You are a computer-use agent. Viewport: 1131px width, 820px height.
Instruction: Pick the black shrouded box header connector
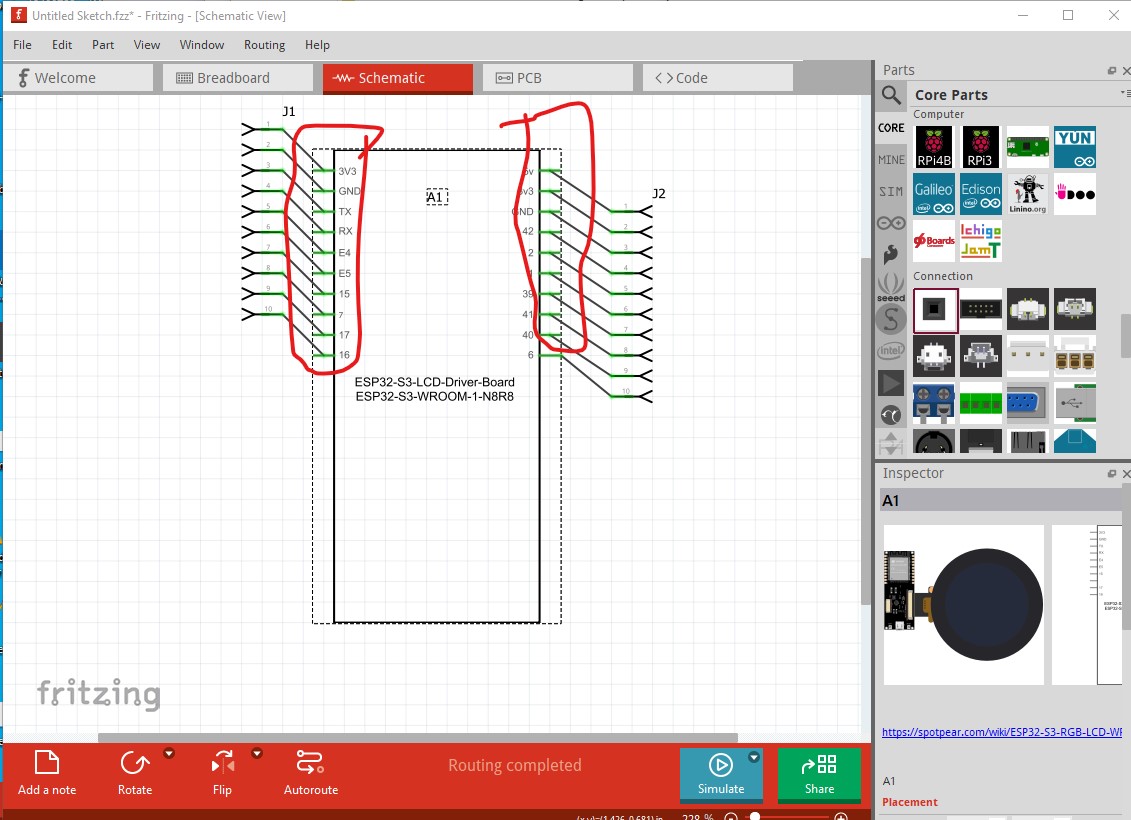point(980,309)
